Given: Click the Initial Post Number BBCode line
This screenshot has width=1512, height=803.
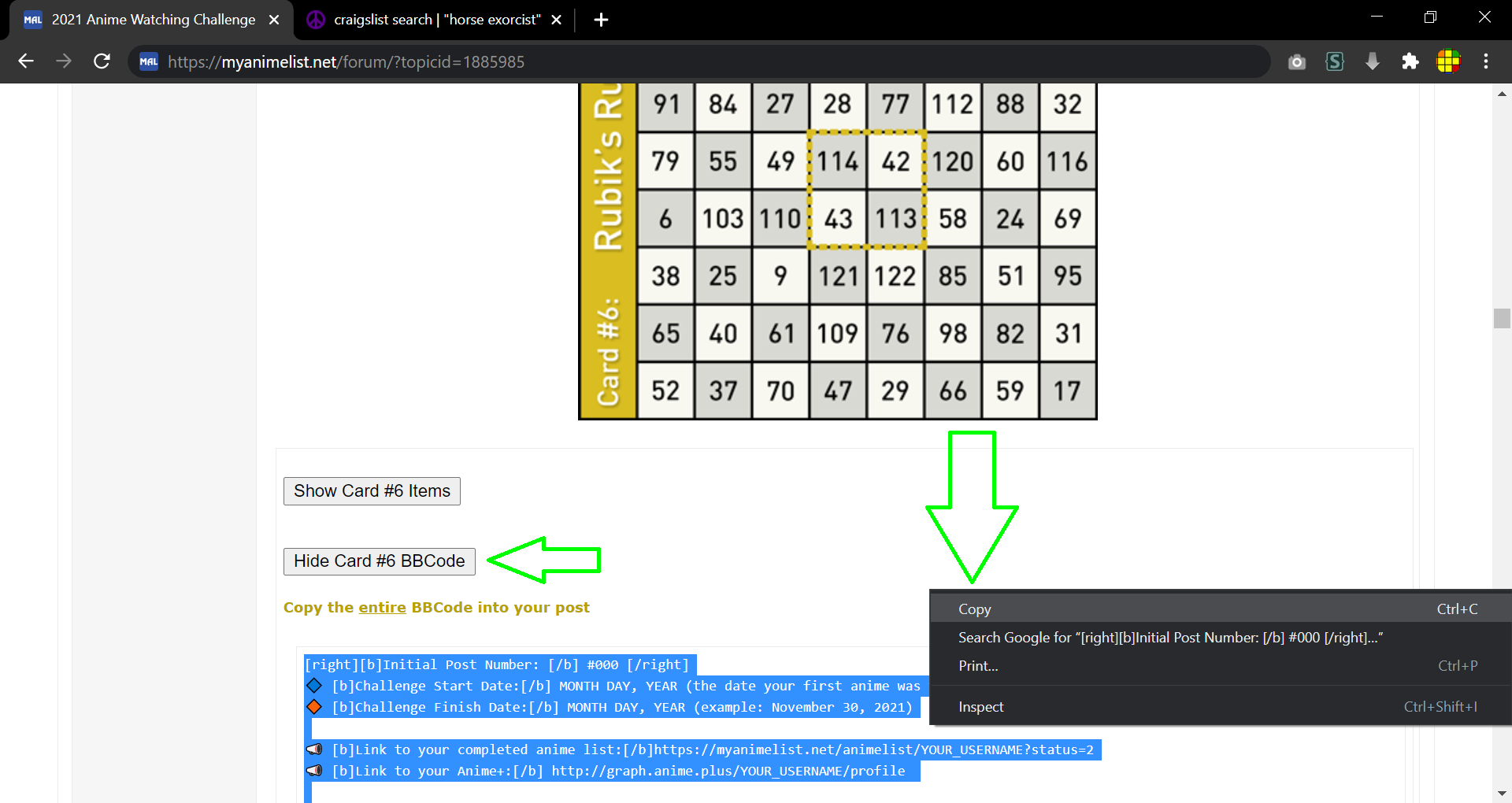Looking at the screenshot, I should 500,664.
